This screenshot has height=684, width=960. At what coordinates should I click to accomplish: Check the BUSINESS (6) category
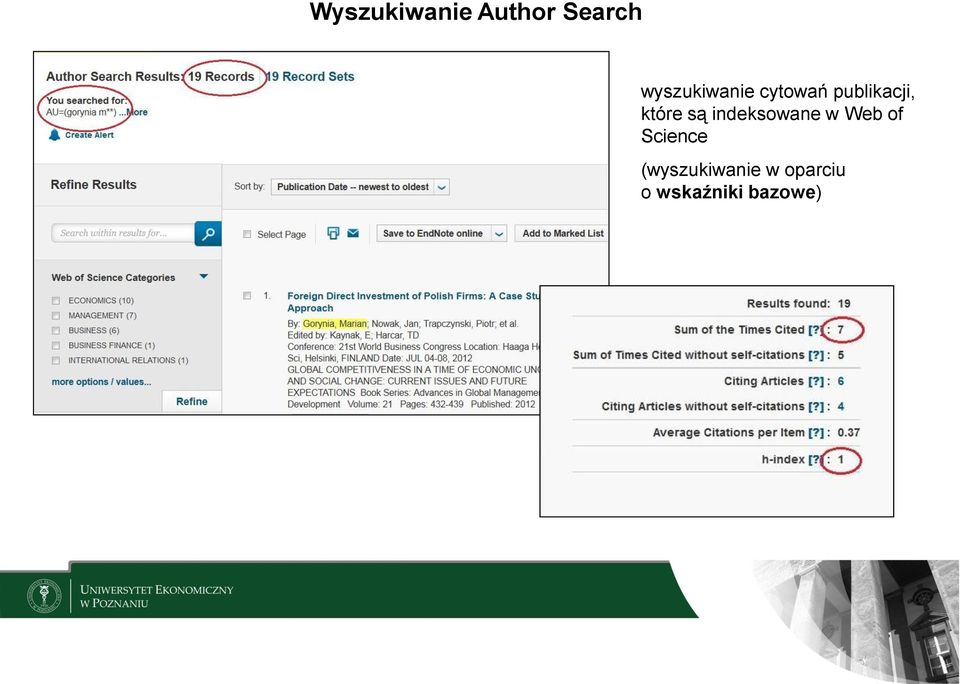pos(56,331)
